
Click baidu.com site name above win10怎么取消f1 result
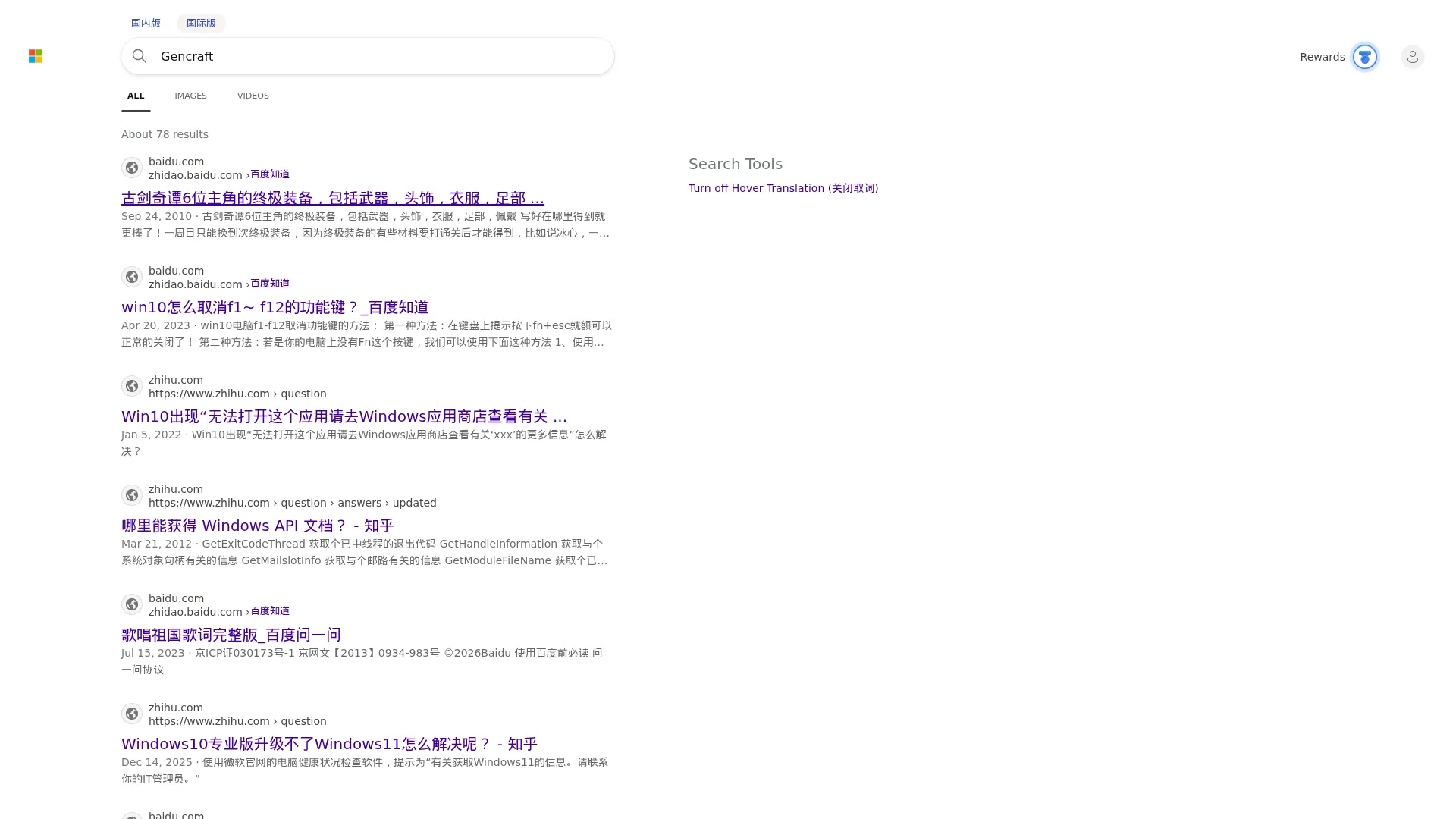(176, 271)
